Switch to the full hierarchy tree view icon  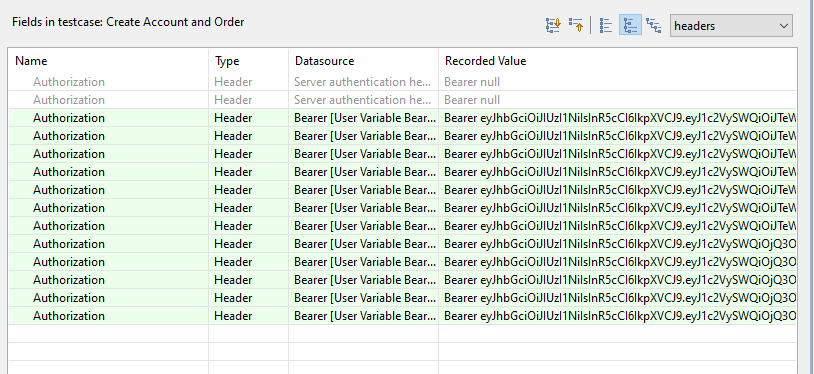654,25
